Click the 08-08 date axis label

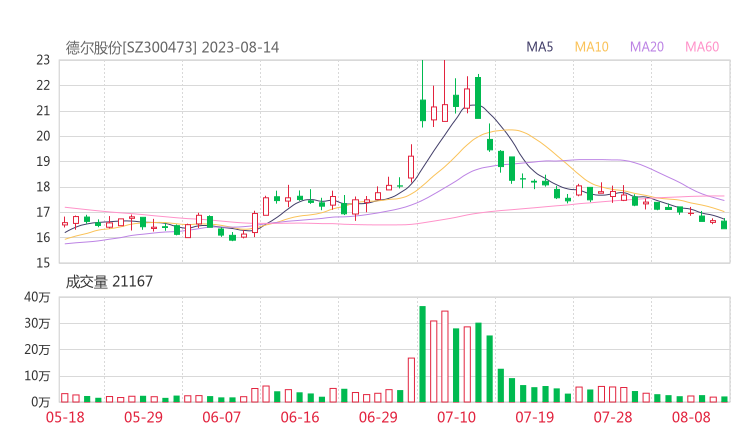tap(691, 417)
